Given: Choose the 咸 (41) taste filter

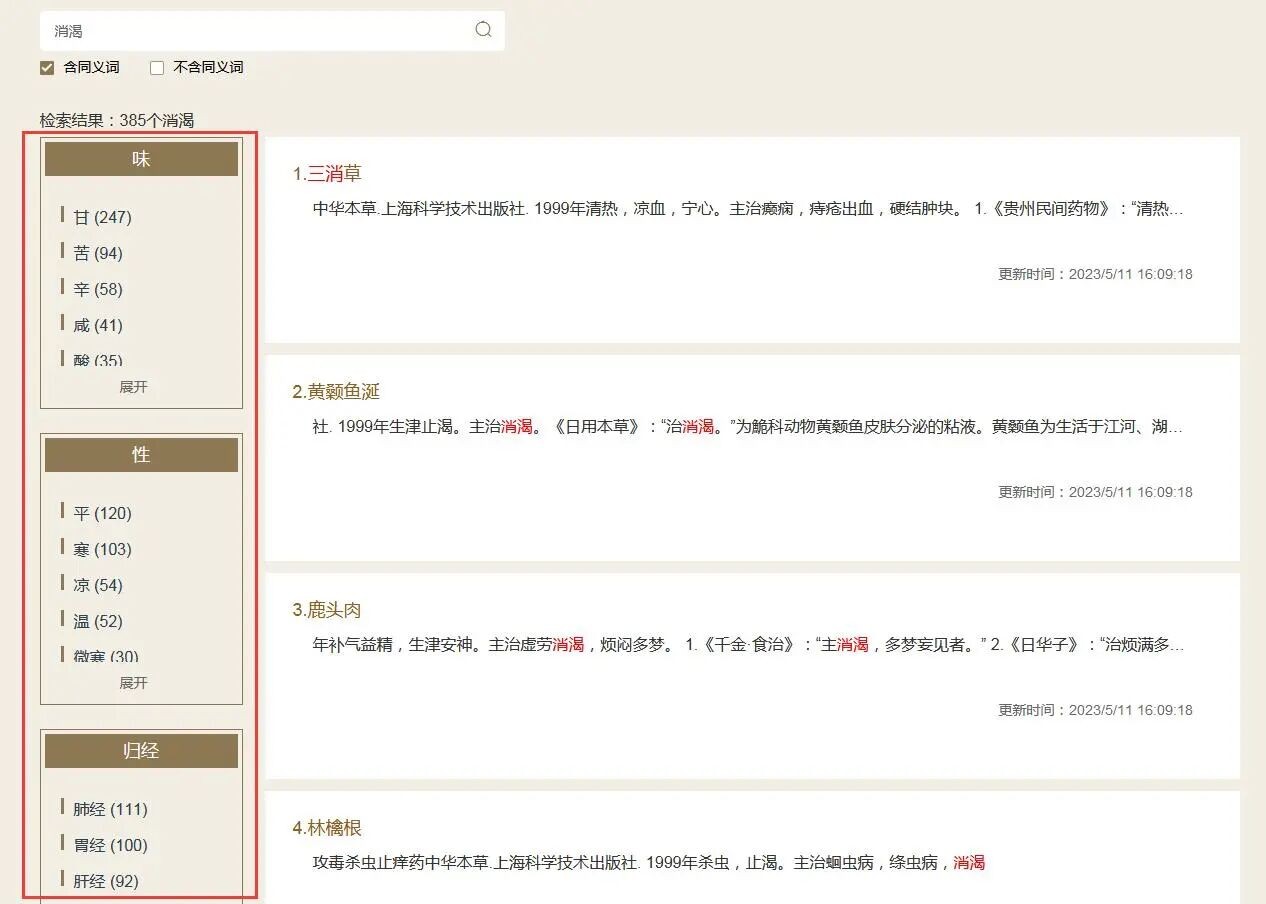Looking at the screenshot, I should [x=98, y=325].
